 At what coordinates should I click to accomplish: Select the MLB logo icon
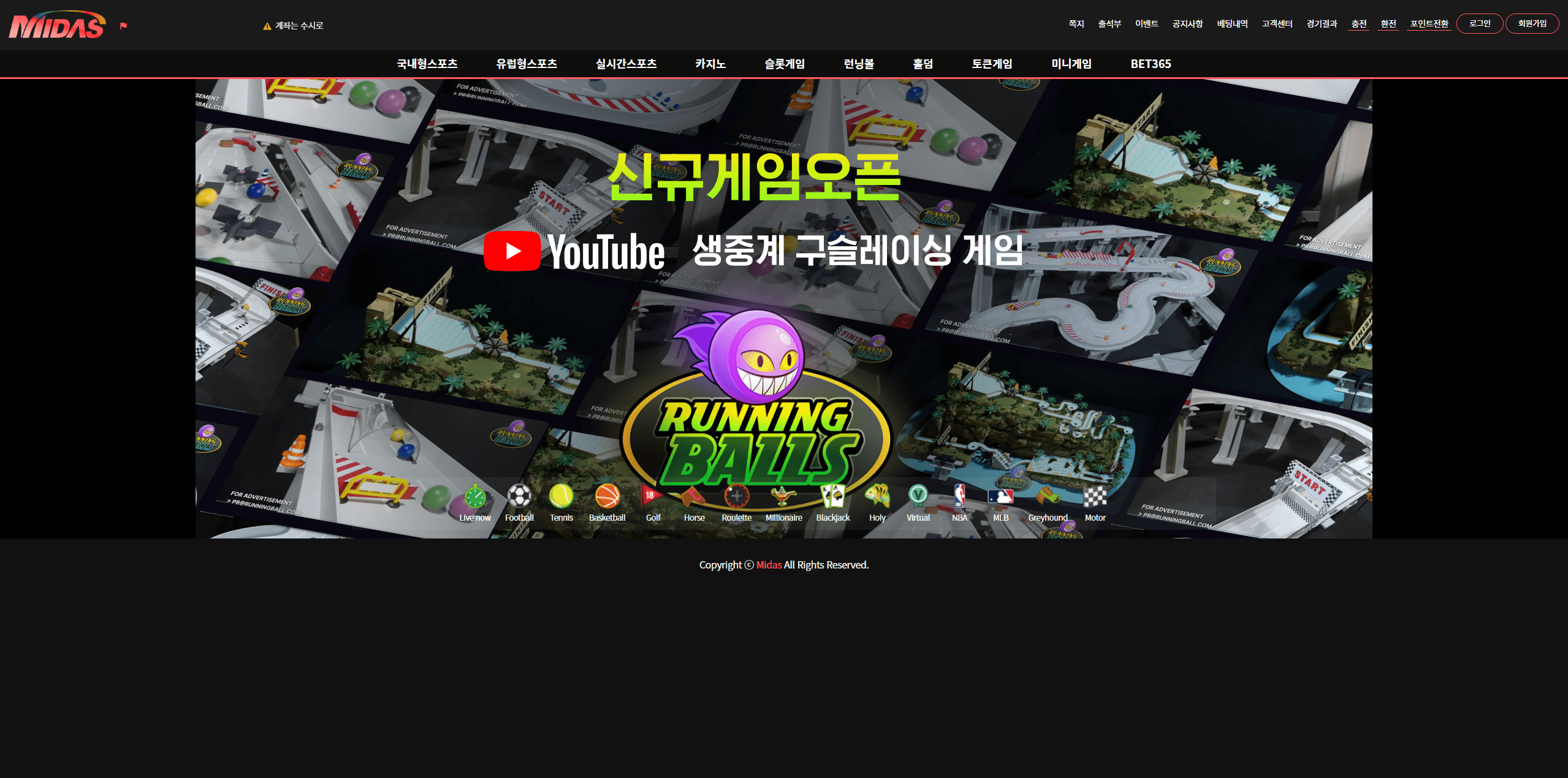pos(1000,496)
